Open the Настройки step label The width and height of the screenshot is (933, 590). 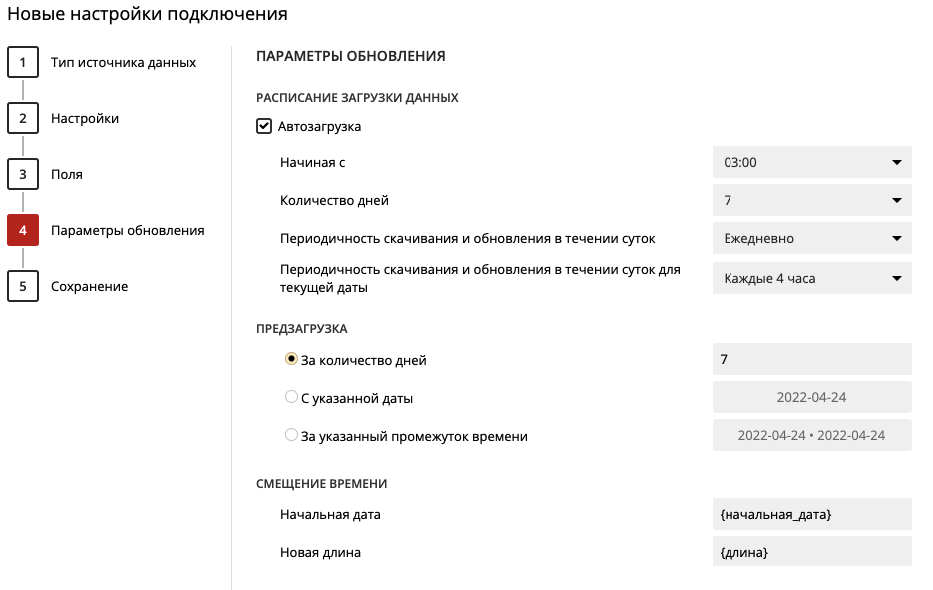click(x=84, y=118)
